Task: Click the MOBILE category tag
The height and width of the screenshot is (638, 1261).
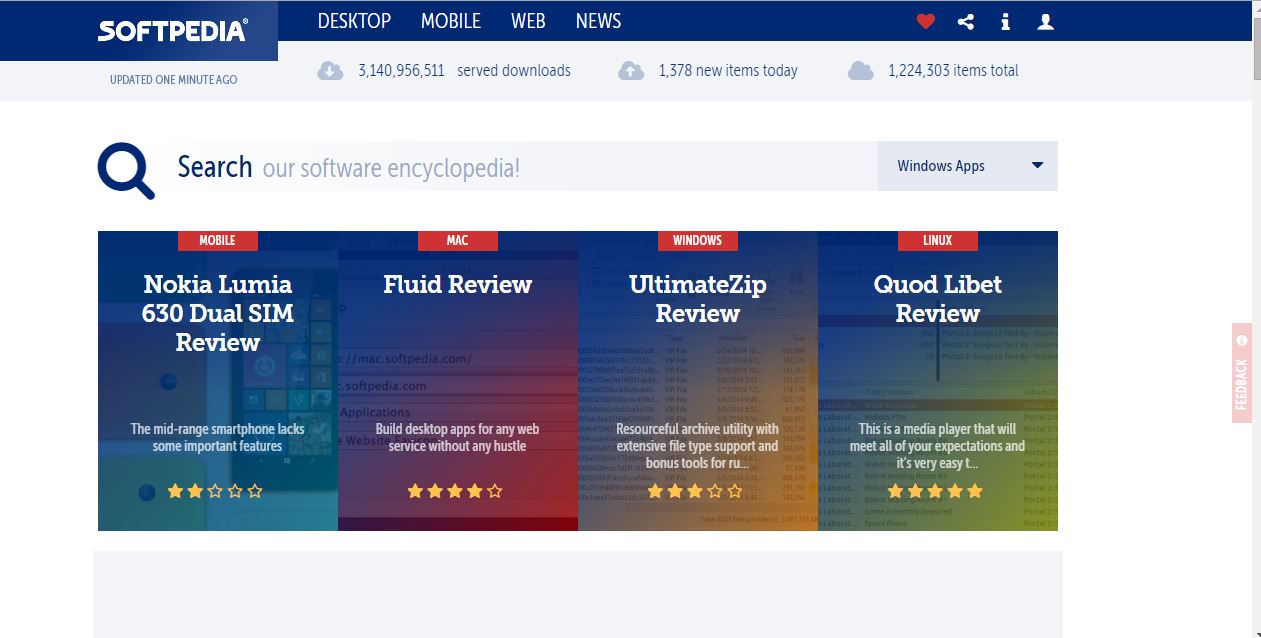Action: coord(218,241)
